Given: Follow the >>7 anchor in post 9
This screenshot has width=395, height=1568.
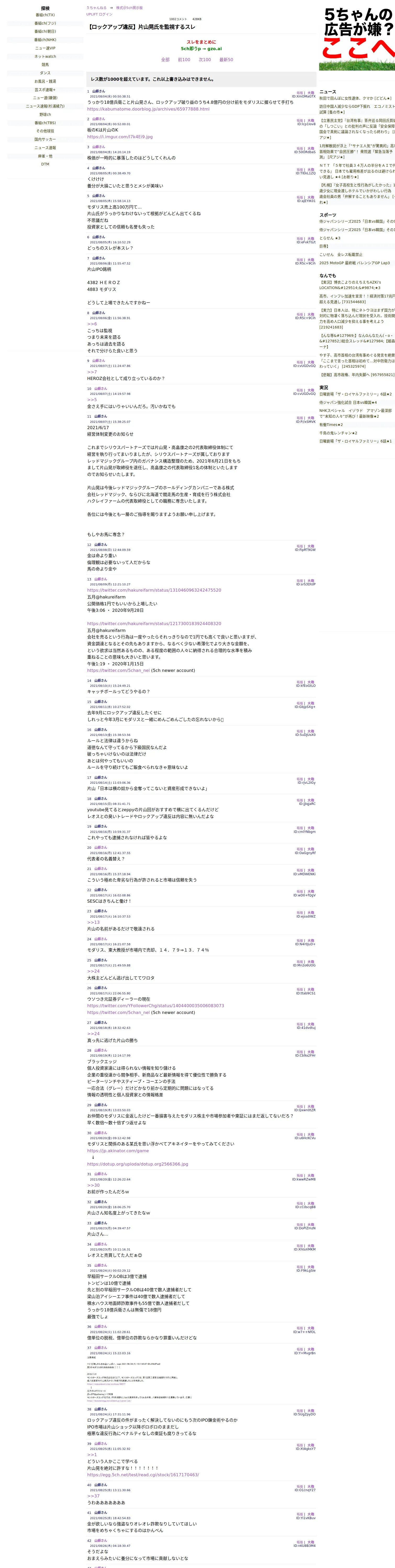Looking at the screenshot, I should (92, 372).
